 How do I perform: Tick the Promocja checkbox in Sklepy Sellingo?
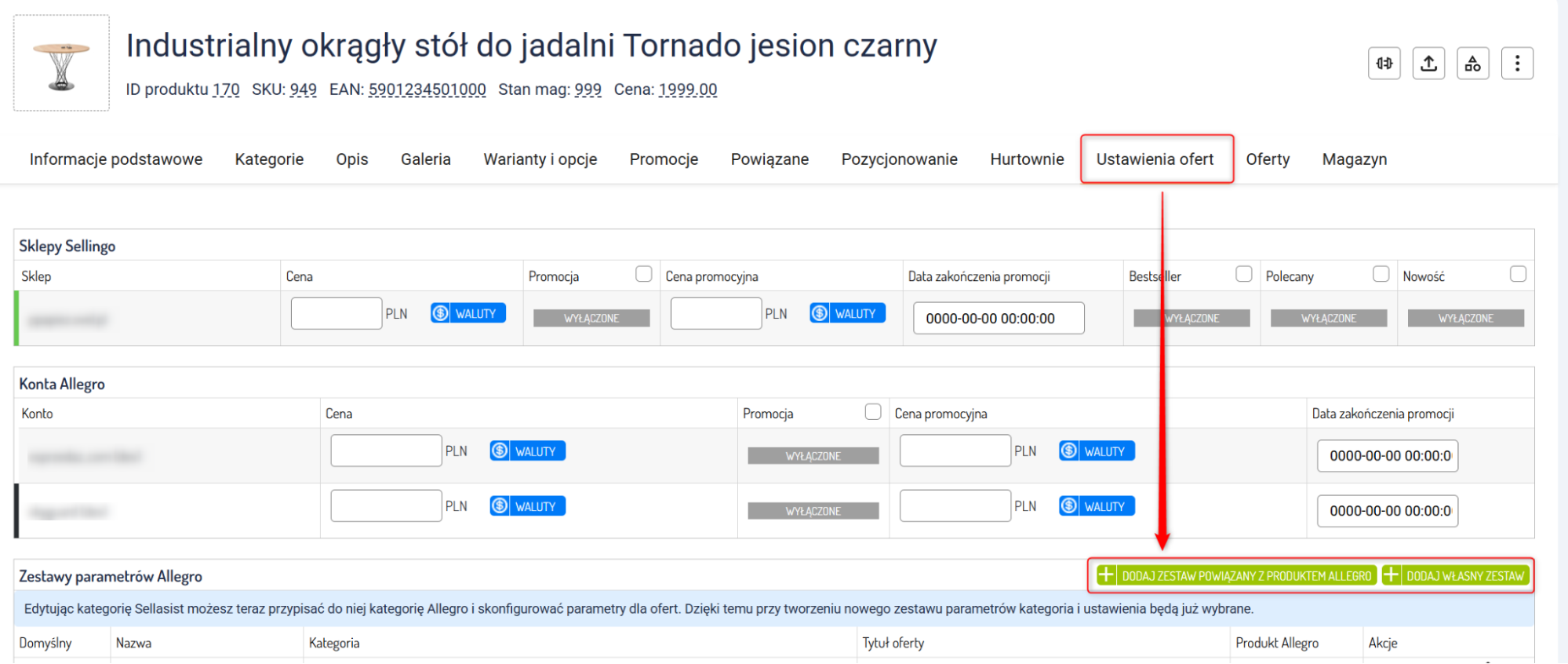[644, 274]
